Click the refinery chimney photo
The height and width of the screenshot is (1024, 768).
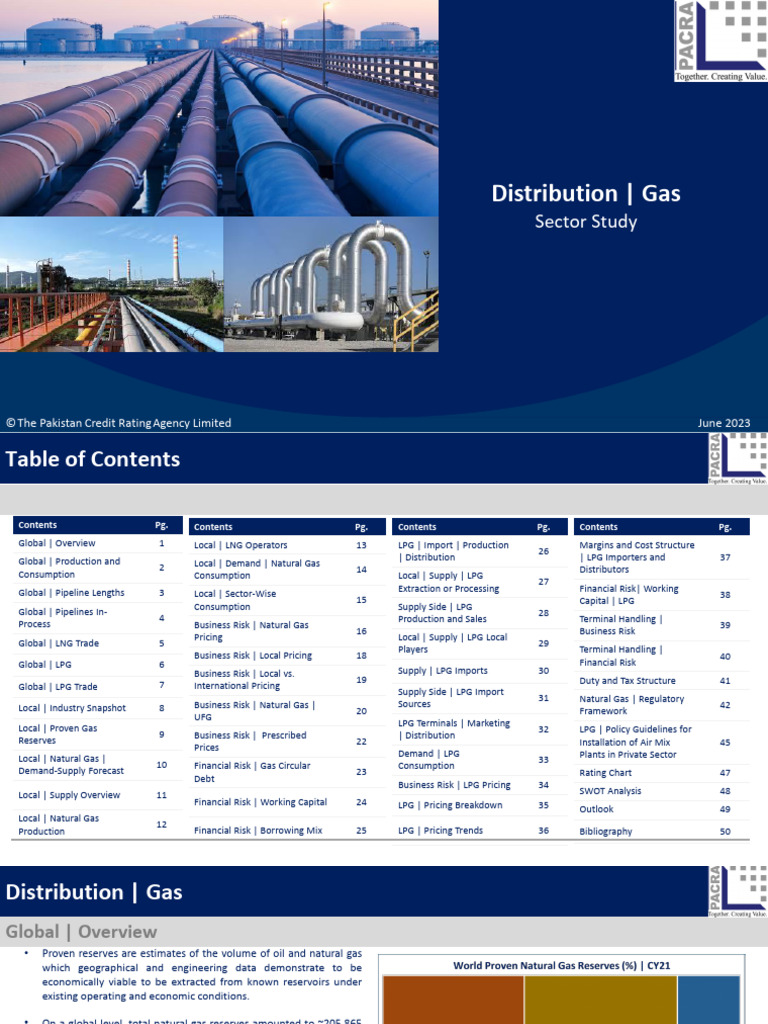pyautogui.click(x=111, y=285)
